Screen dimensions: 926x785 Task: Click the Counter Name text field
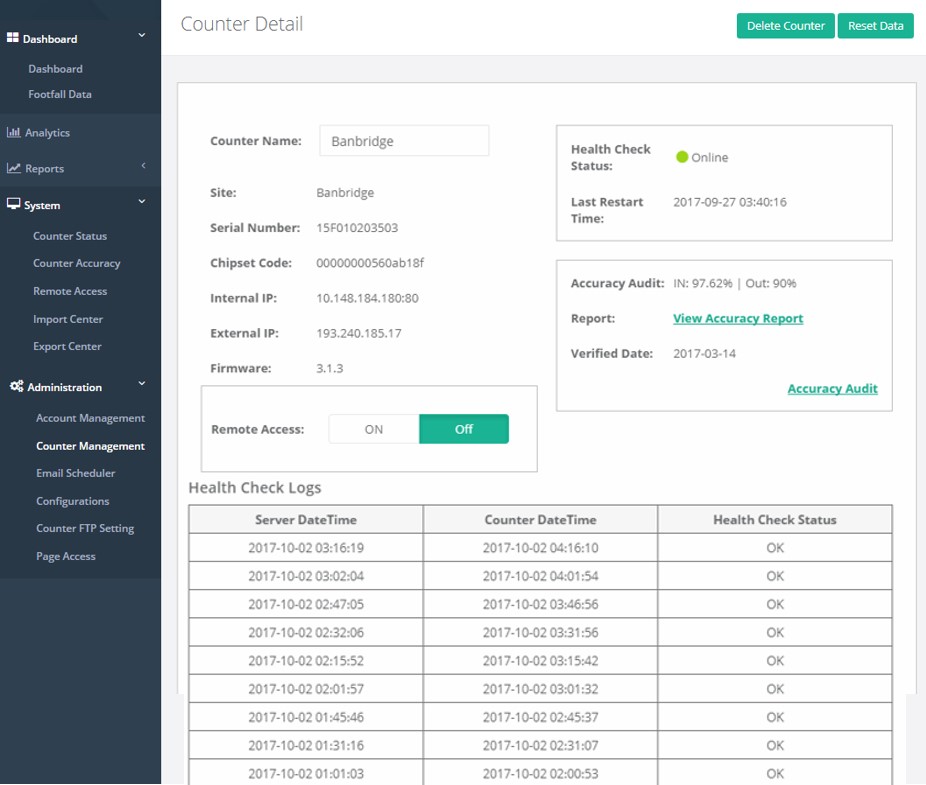tap(404, 141)
